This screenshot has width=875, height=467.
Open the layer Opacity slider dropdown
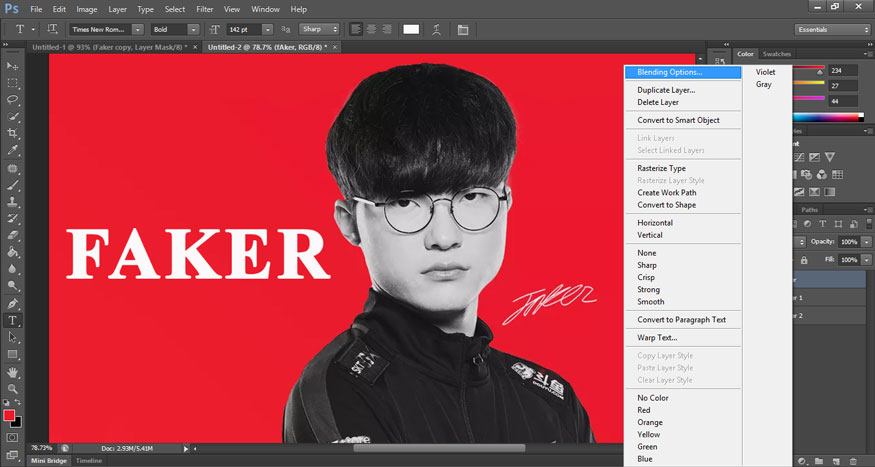(x=866, y=242)
